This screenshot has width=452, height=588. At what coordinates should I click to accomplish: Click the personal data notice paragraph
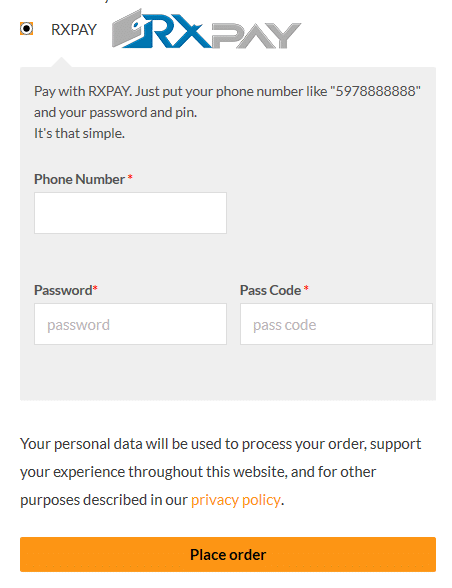(x=221, y=472)
